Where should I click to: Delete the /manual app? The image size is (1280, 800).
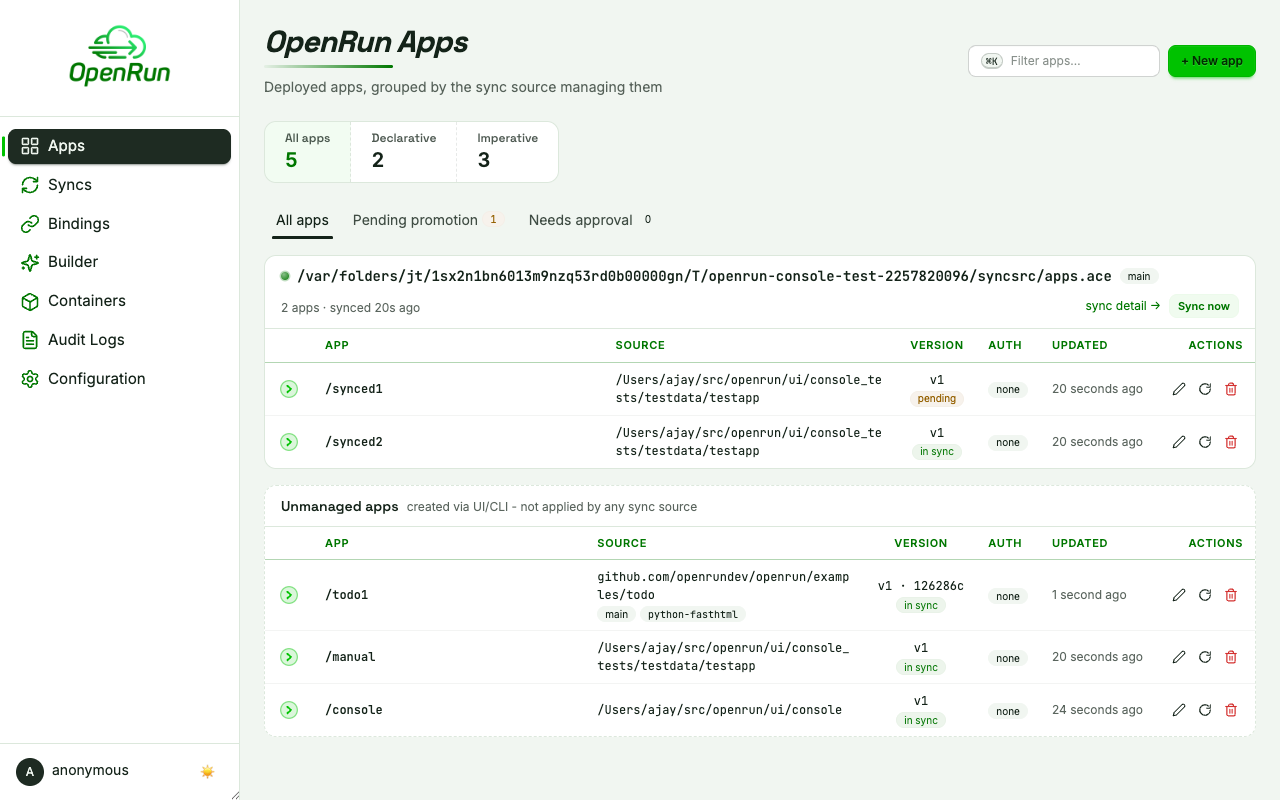click(1231, 657)
